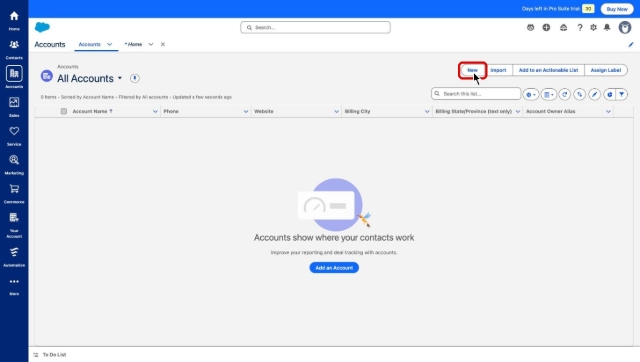Open Automation in the left sidebar

pos(14,256)
